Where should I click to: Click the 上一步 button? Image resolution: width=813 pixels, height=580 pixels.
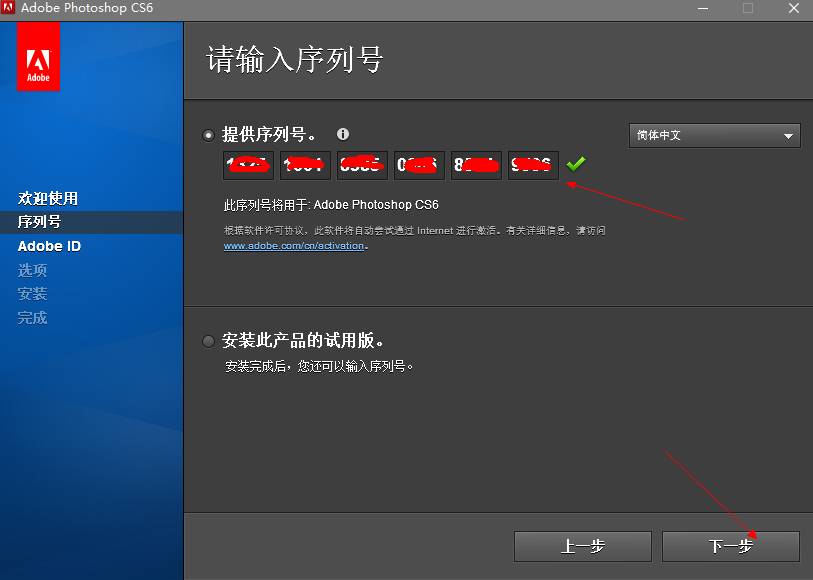pos(583,546)
